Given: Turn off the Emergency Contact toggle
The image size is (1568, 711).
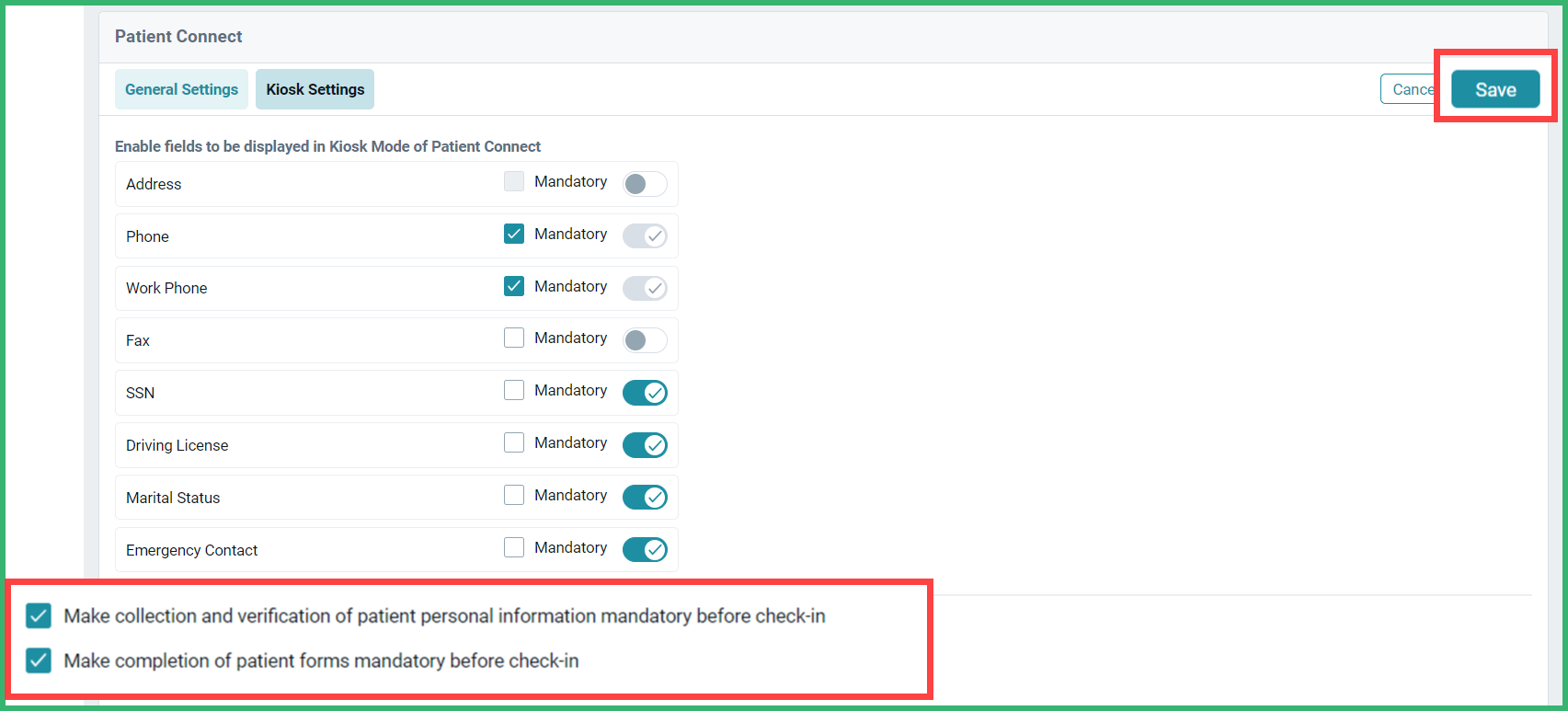Looking at the screenshot, I should (x=645, y=549).
